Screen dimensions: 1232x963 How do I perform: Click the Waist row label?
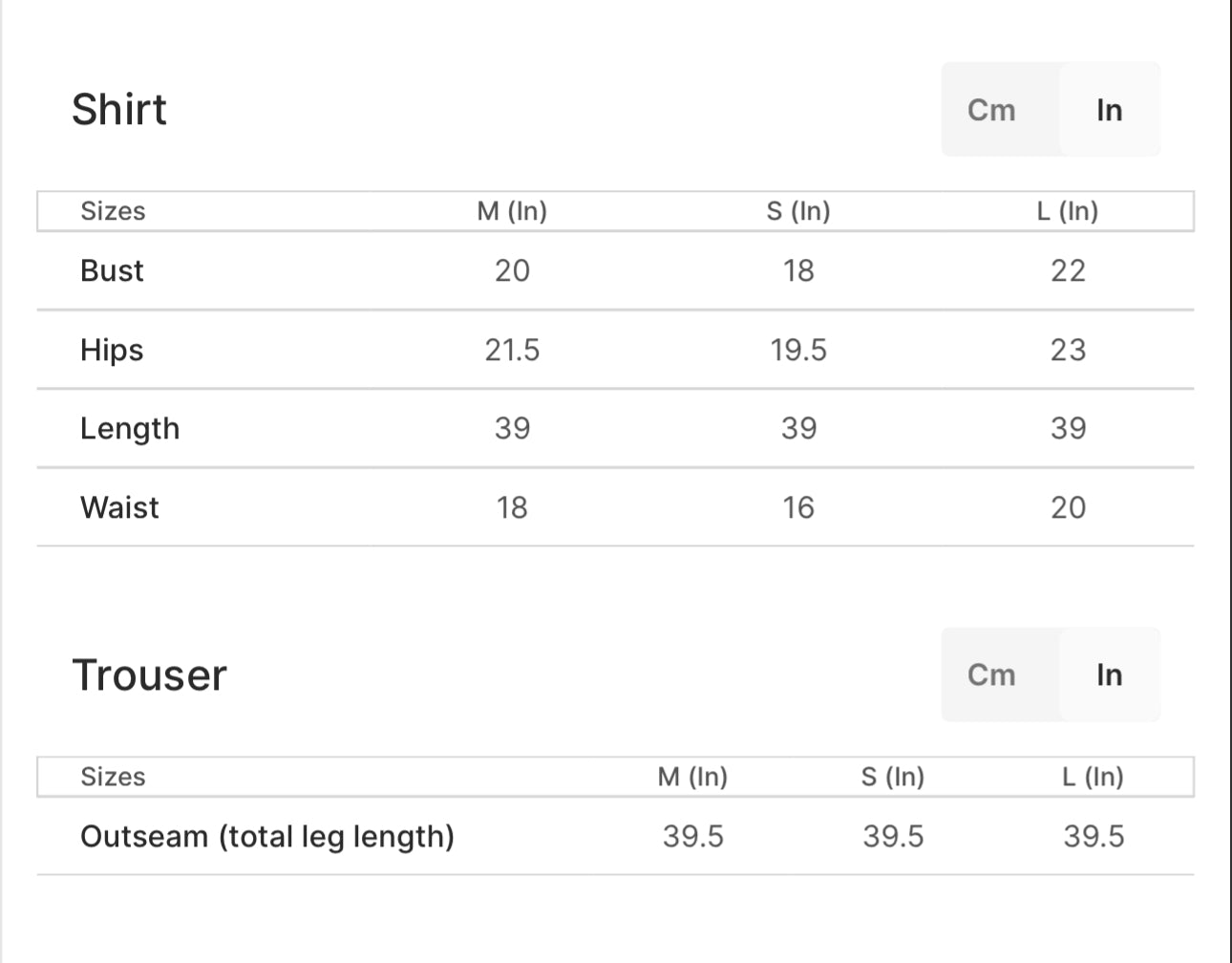click(x=119, y=507)
